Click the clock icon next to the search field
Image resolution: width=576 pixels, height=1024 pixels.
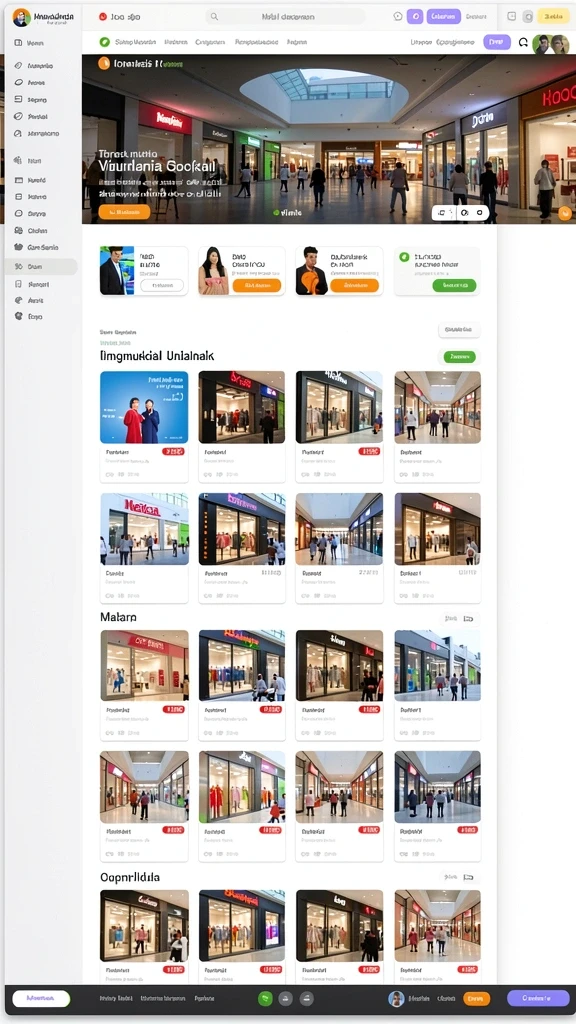[398, 16]
